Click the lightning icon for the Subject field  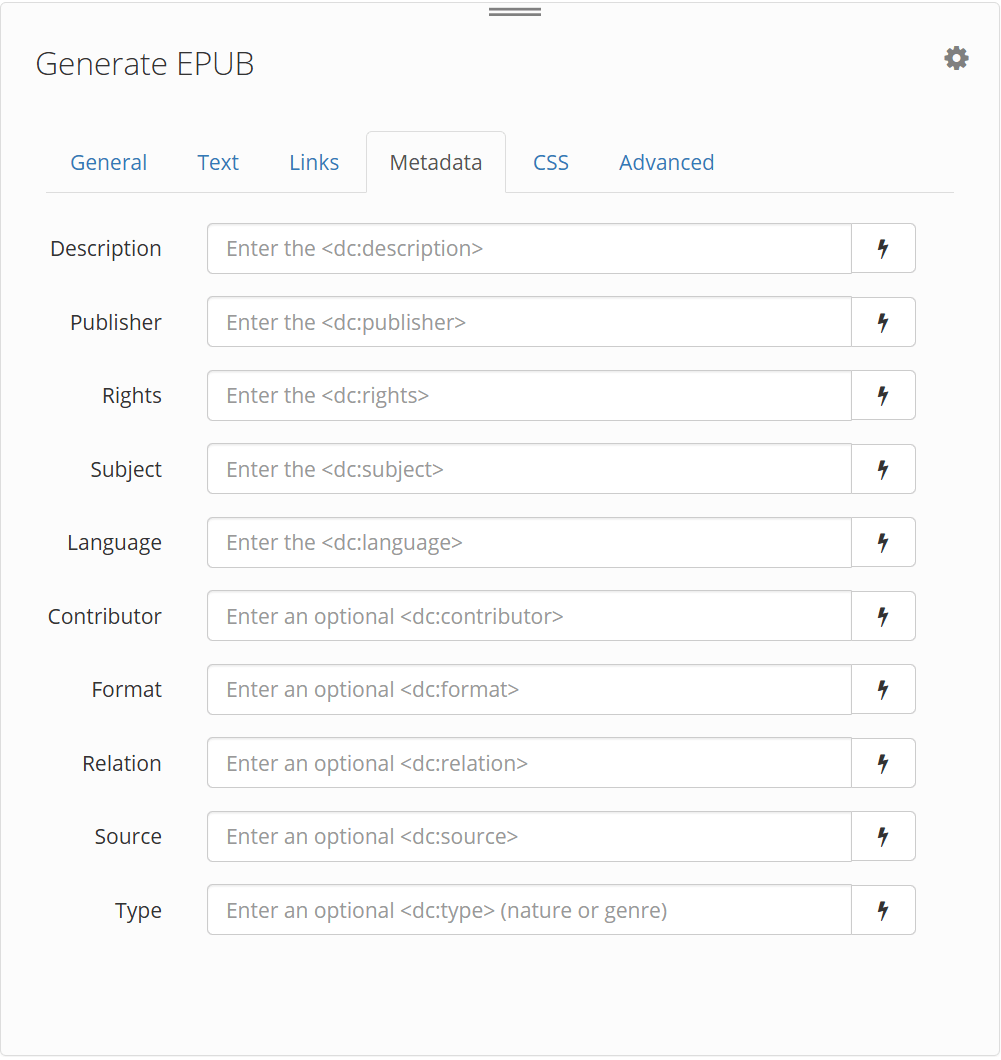pyautogui.click(x=883, y=469)
